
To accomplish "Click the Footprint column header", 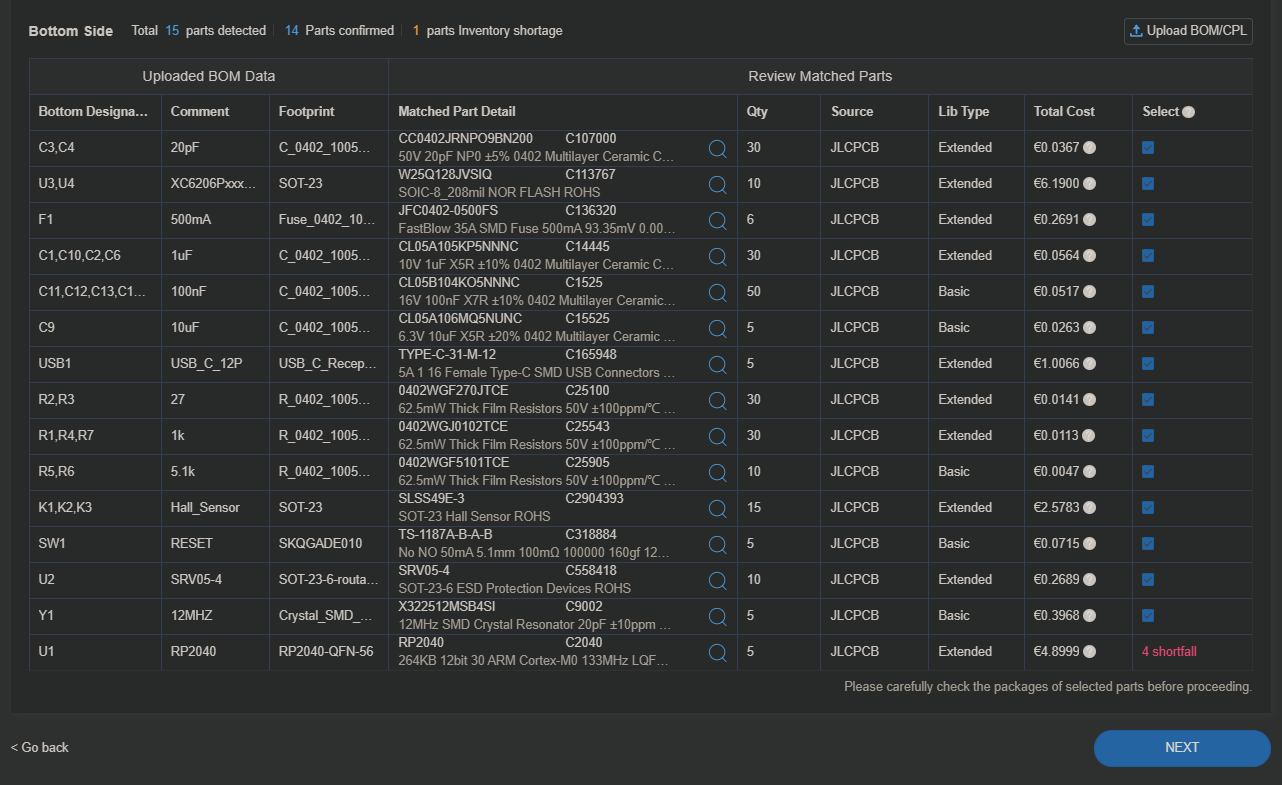I will (x=306, y=112).
